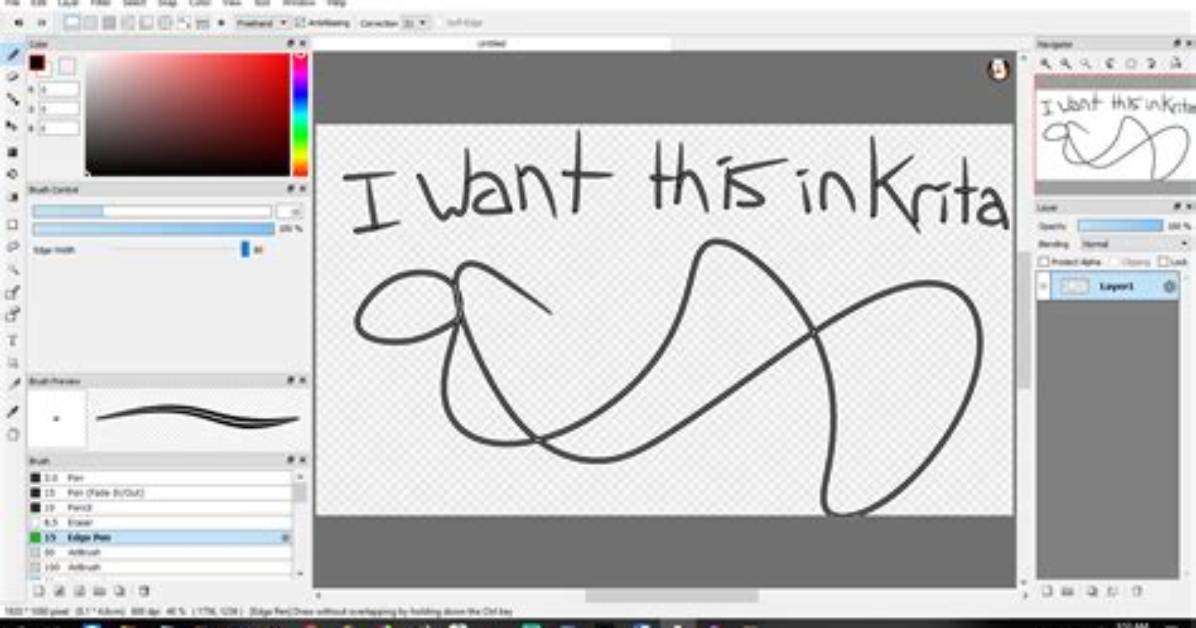1196x628 pixels.
Task: Select the 3.0 Pen brush
Action: [159, 478]
